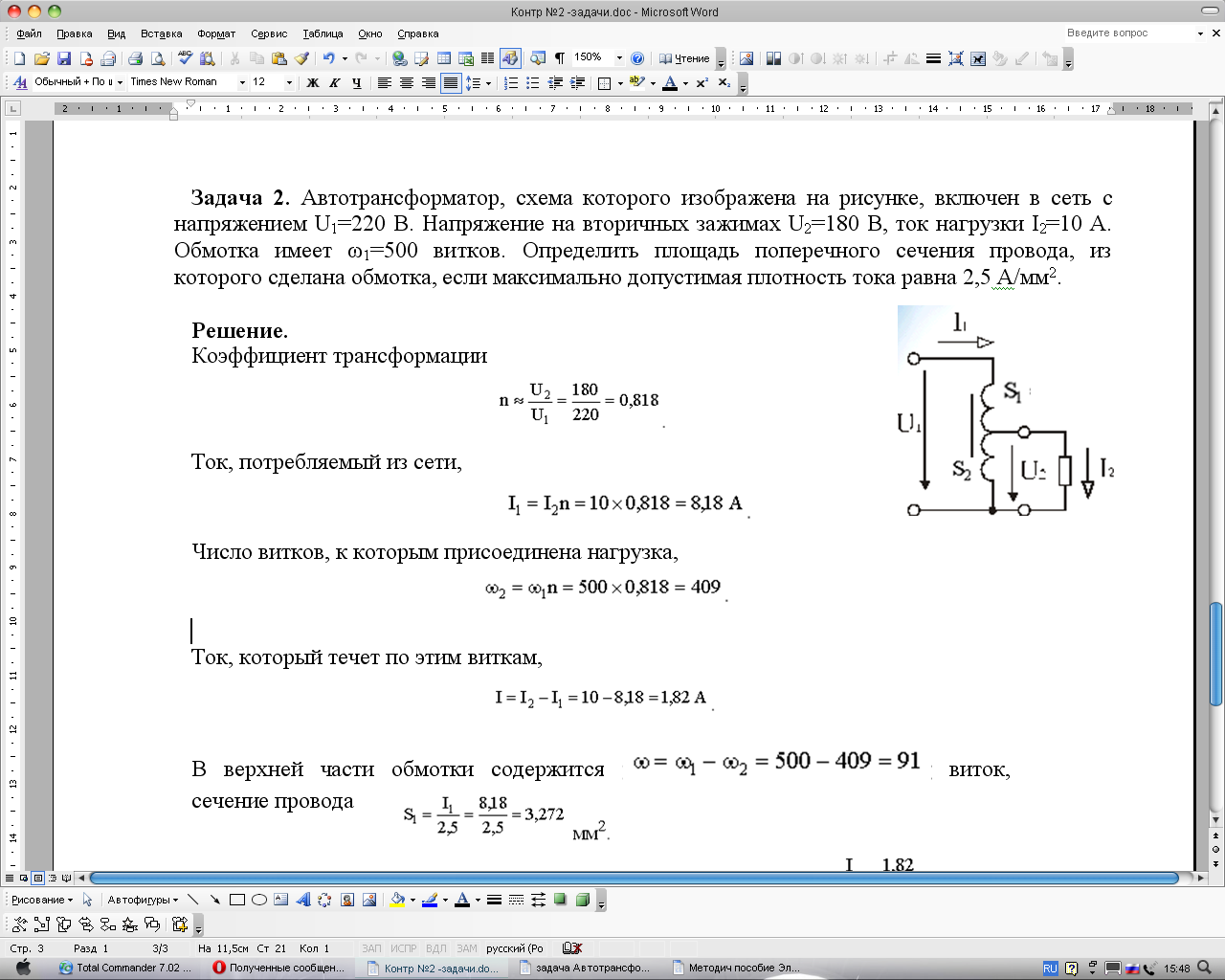Activate the Format Painter brush
This screenshot has height=980, width=1225.
pyautogui.click(x=301, y=58)
